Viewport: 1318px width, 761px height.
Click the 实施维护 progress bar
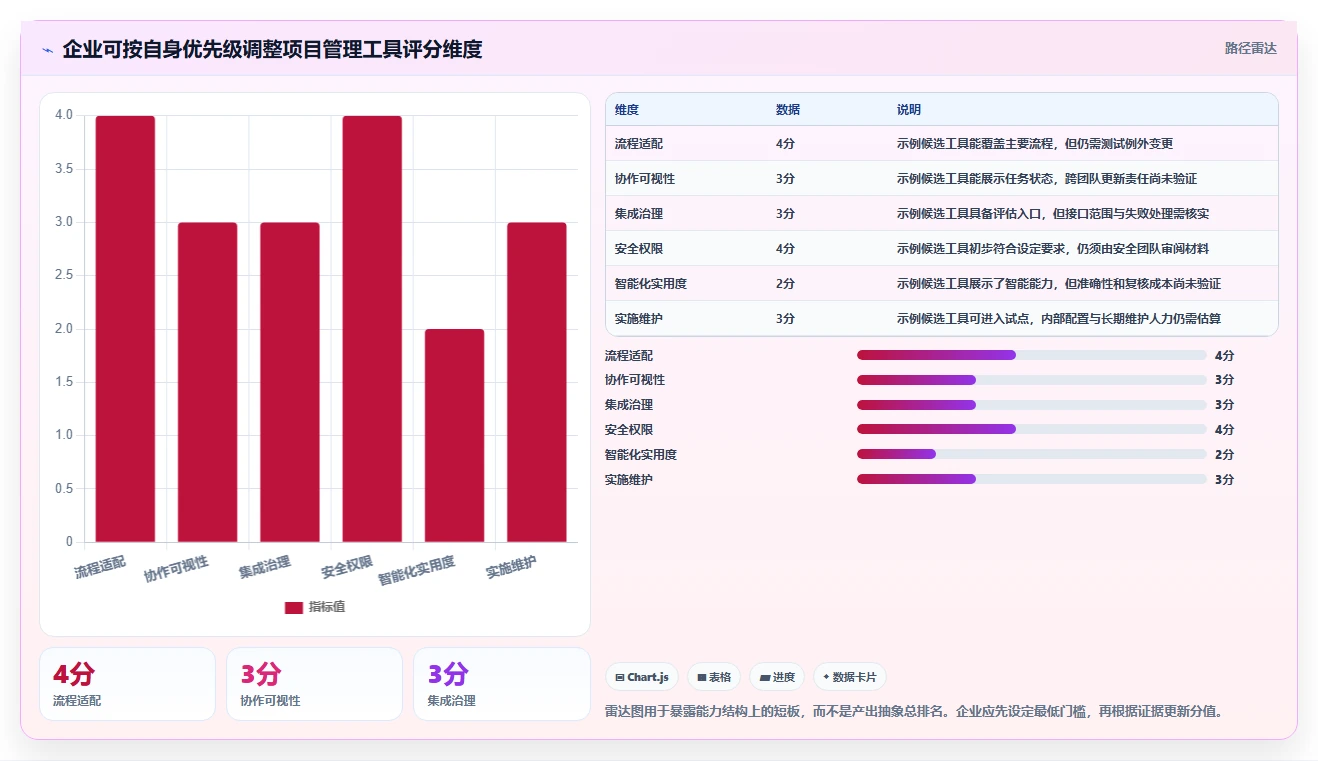point(1032,479)
